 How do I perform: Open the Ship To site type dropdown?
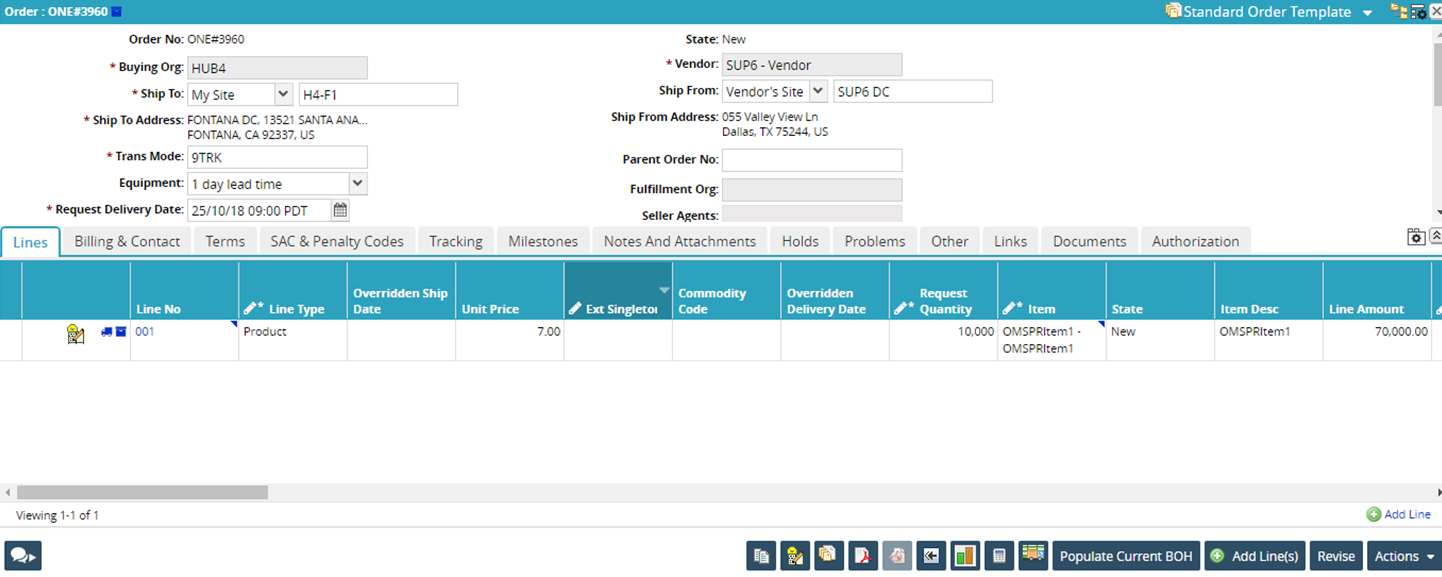coord(282,95)
